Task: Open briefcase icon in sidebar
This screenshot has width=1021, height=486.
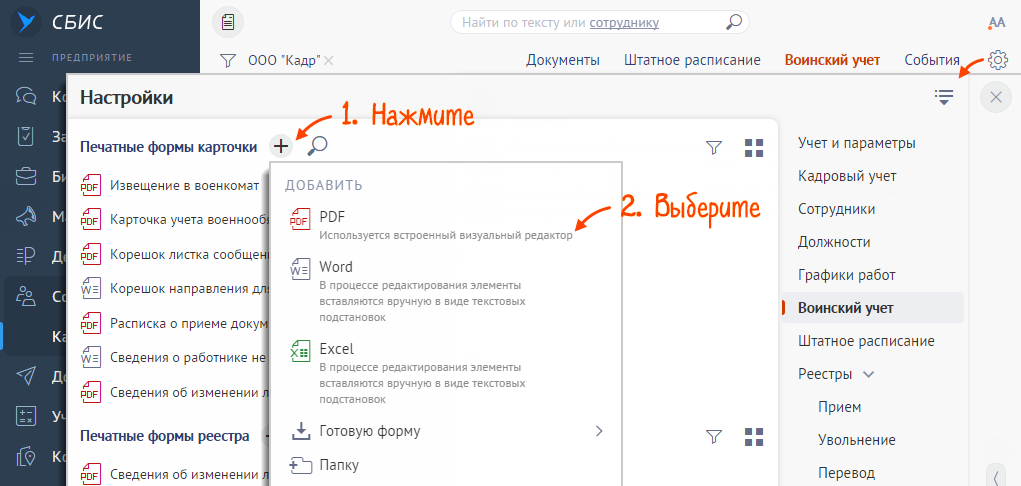Action: [x=26, y=177]
